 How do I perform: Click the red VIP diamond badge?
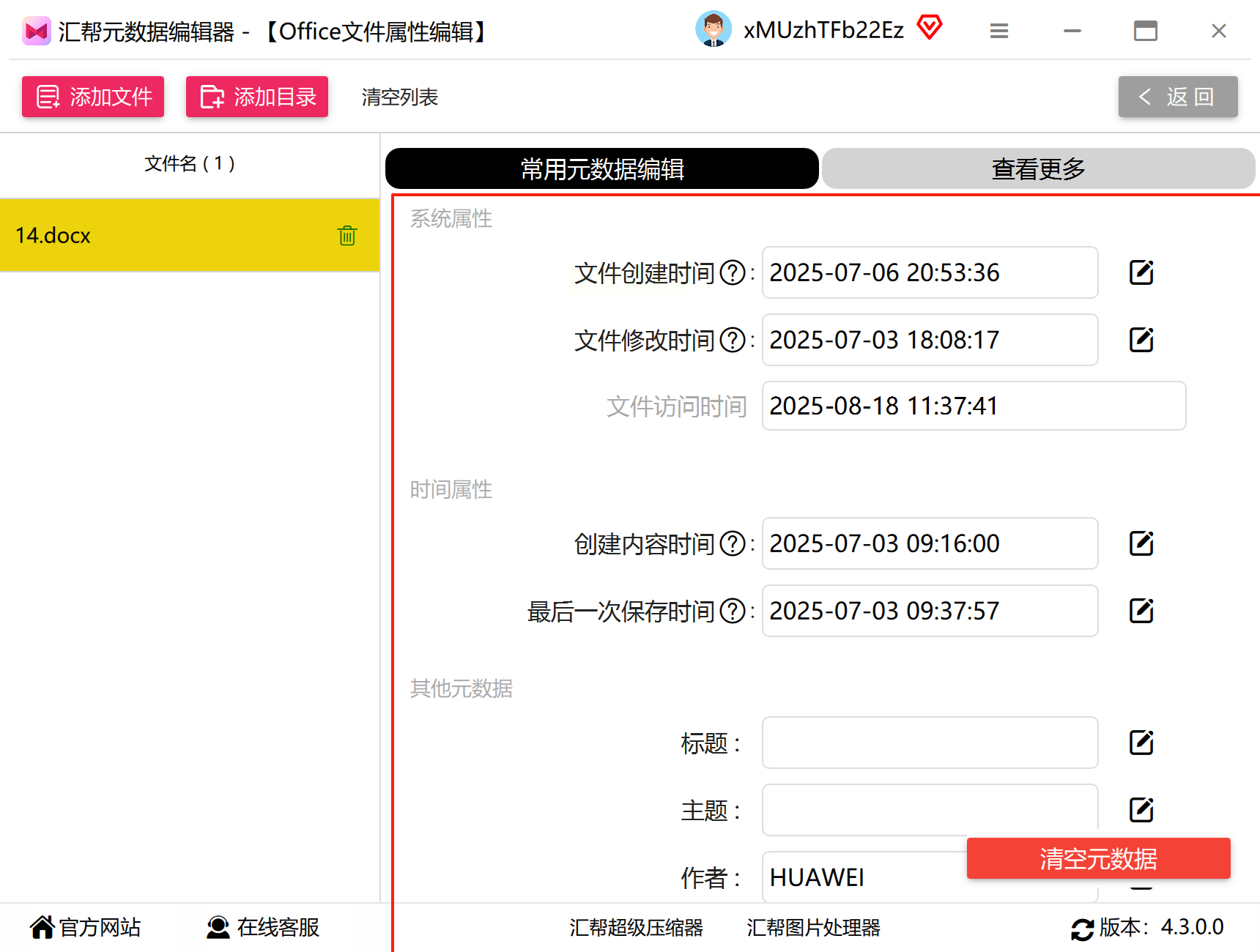(x=930, y=28)
